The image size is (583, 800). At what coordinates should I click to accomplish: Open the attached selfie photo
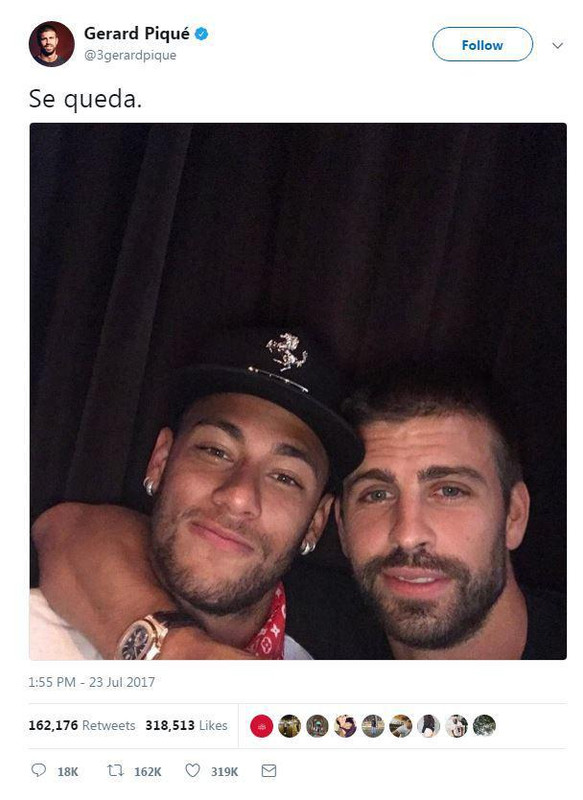(298, 391)
